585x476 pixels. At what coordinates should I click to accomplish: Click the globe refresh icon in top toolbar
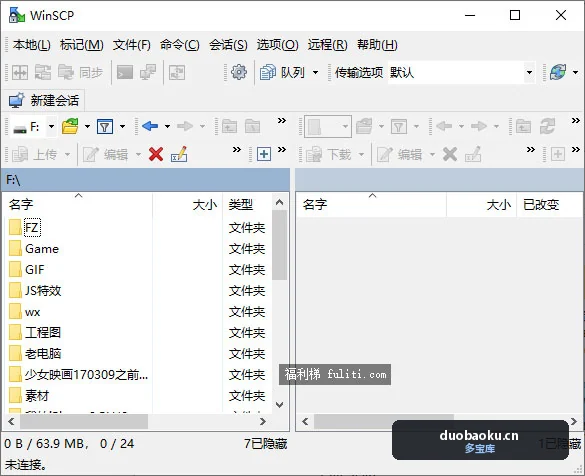558,72
